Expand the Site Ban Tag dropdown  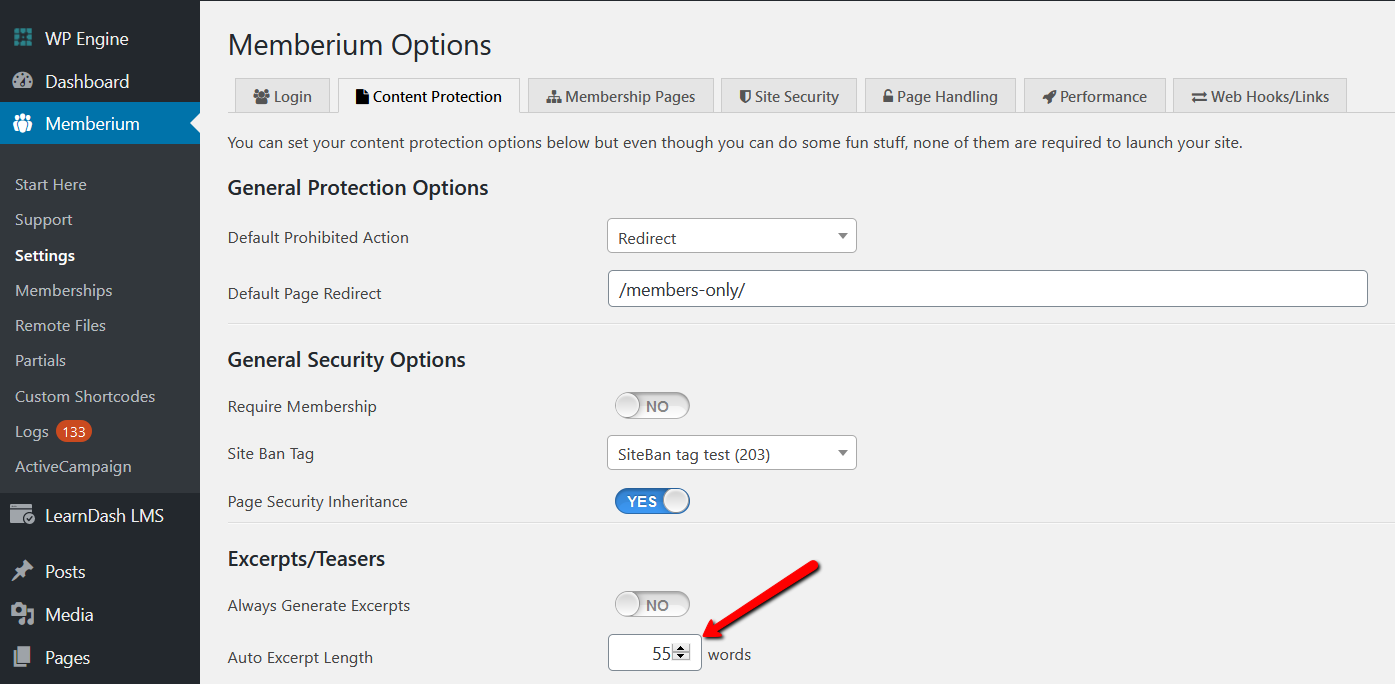(x=732, y=453)
